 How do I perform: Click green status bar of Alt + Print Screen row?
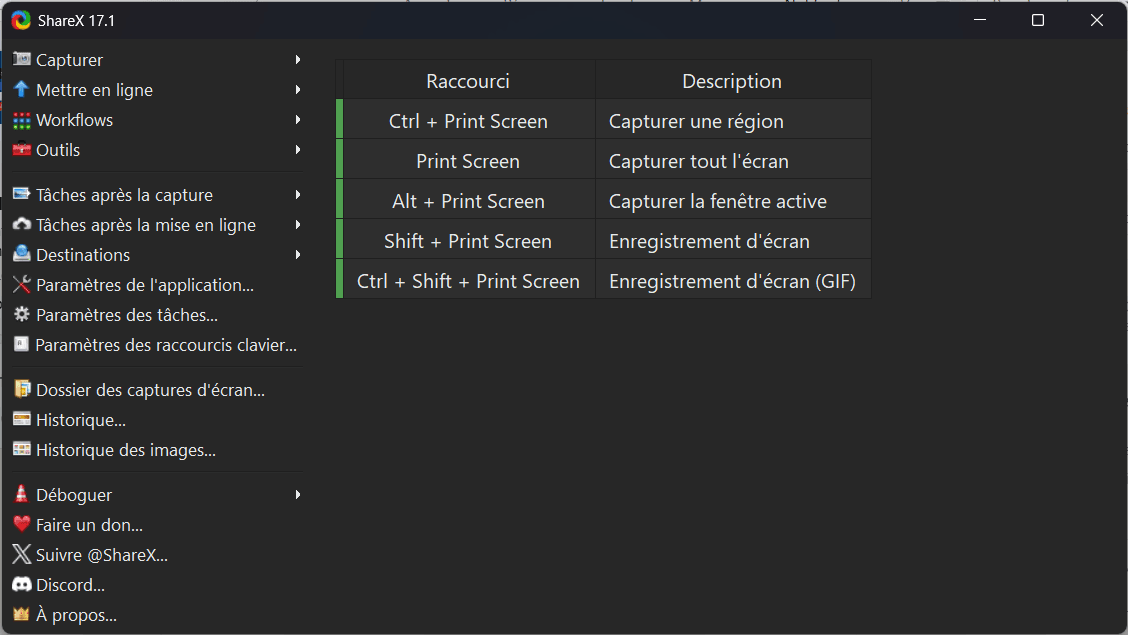click(x=340, y=199)
